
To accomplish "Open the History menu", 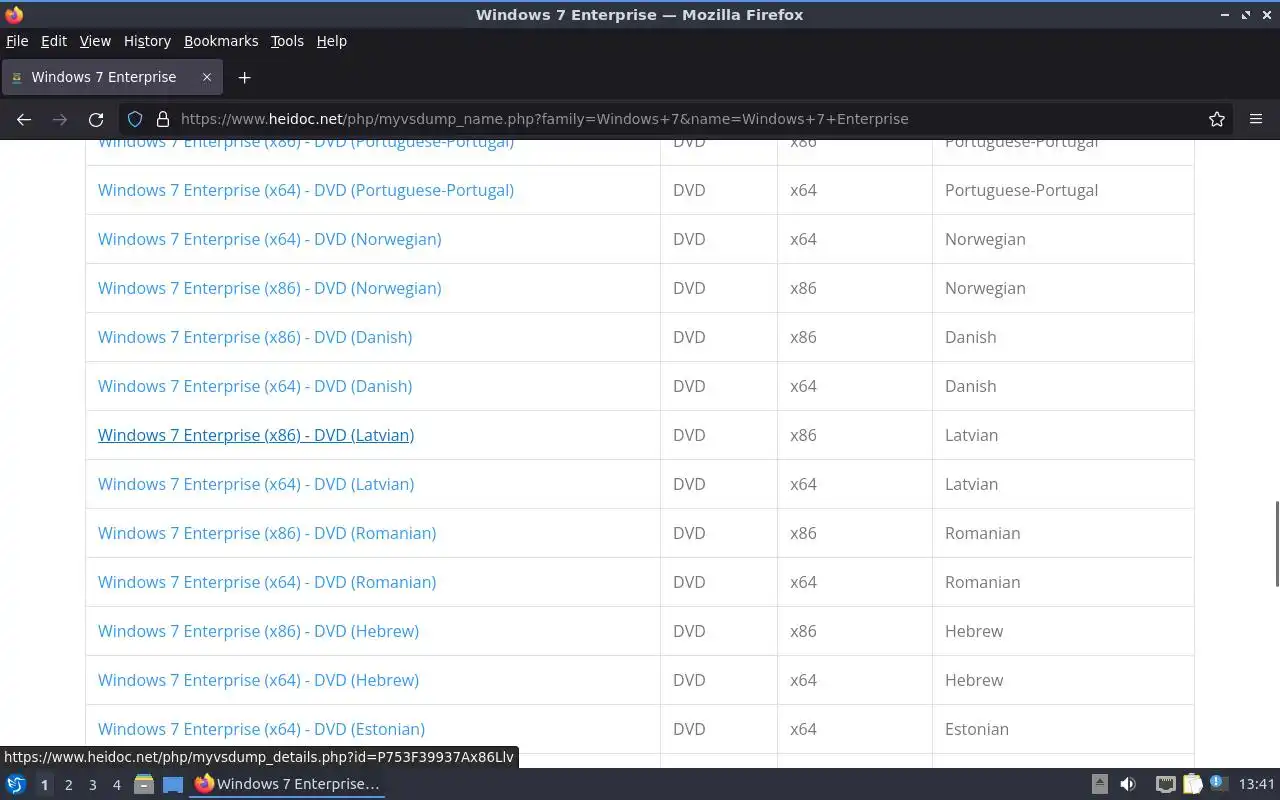I will click(x=147, y=41).
